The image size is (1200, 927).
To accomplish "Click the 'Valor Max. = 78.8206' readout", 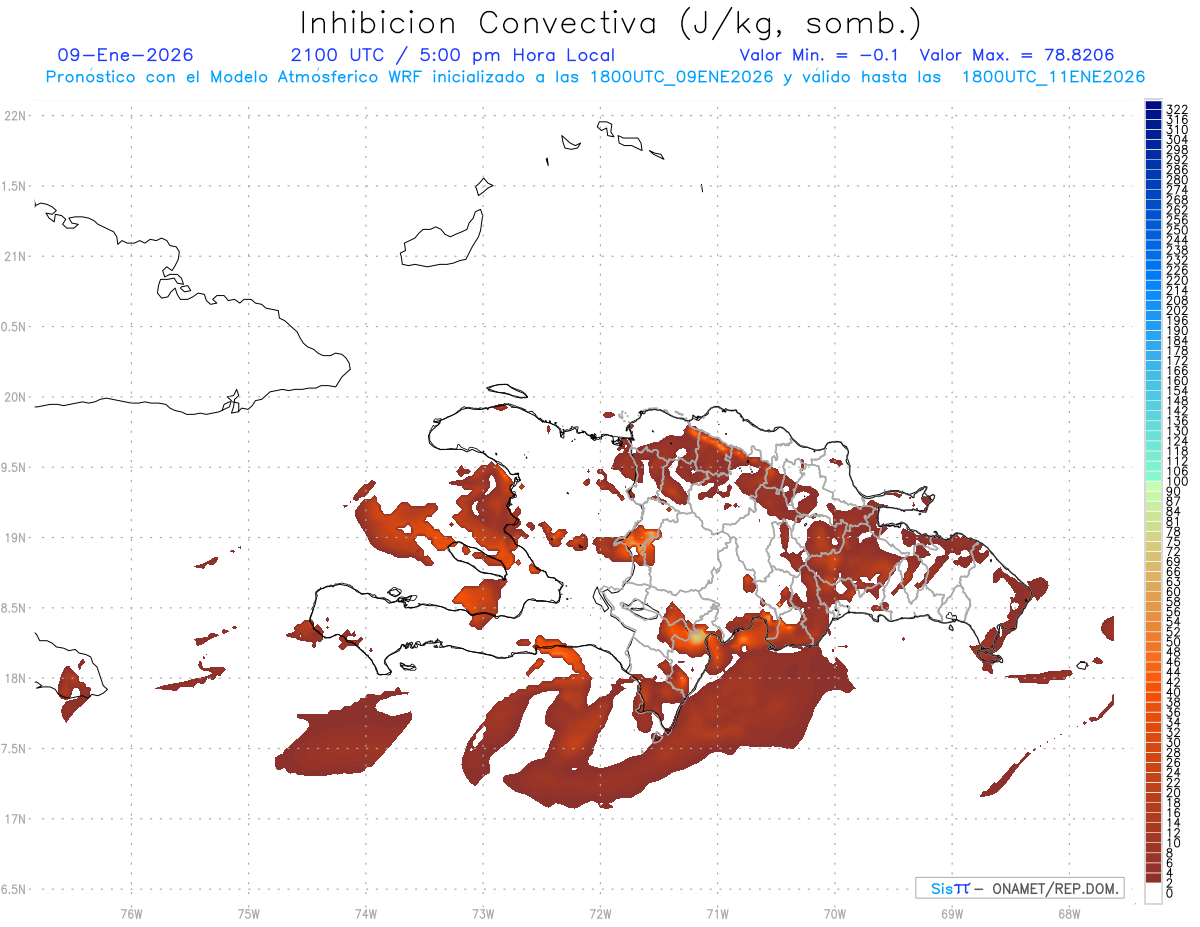I will 1017,55.
